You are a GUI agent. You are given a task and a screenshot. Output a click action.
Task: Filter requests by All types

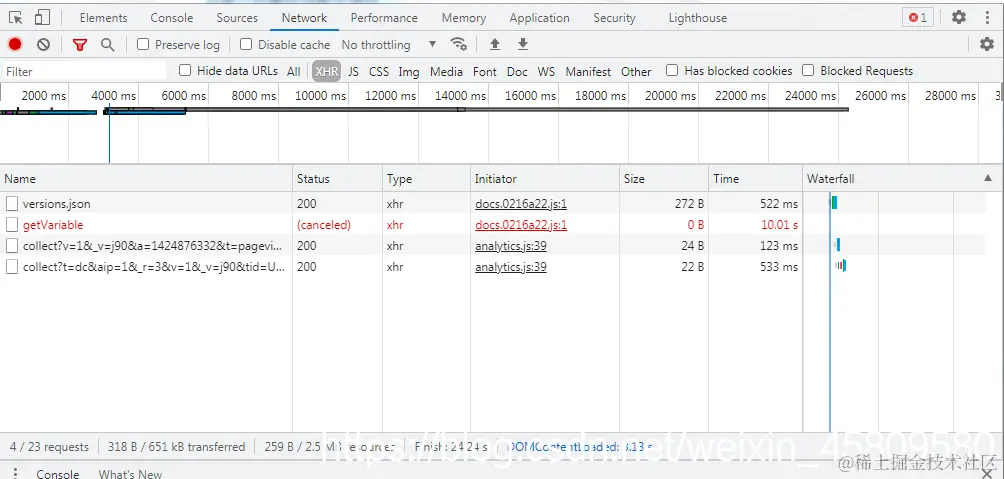(293, 72)
